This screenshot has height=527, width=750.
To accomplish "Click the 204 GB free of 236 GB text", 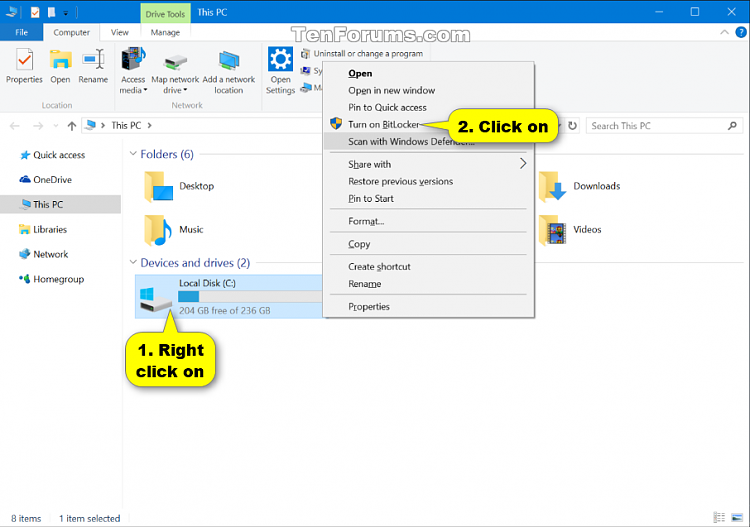I will pos(225,310).
